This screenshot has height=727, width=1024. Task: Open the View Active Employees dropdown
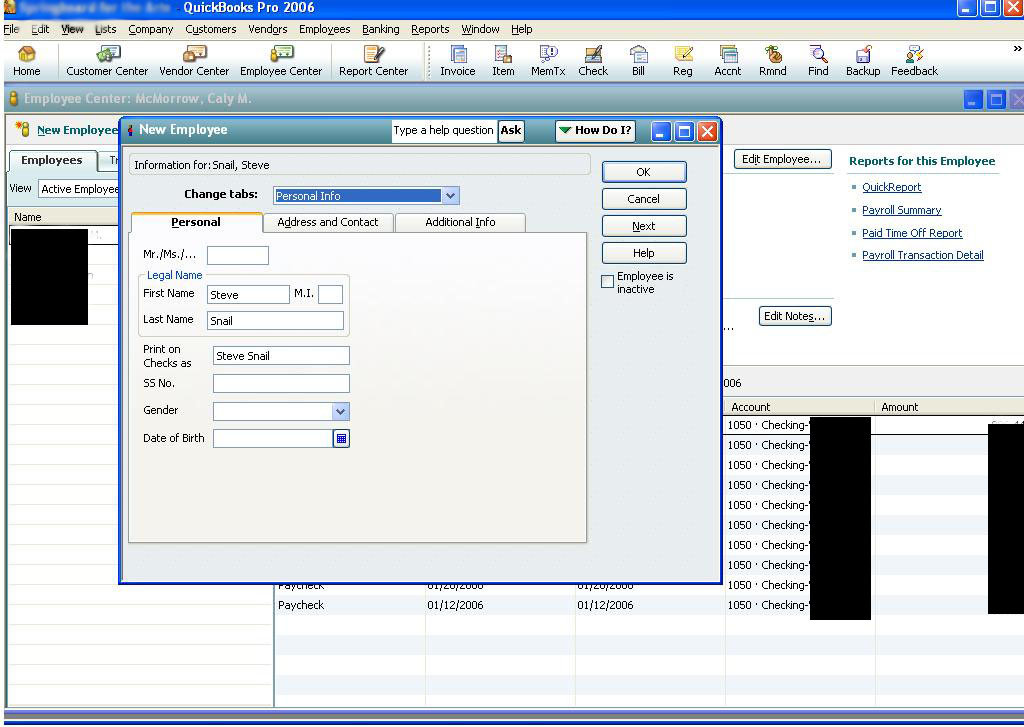tap(79, 189)
